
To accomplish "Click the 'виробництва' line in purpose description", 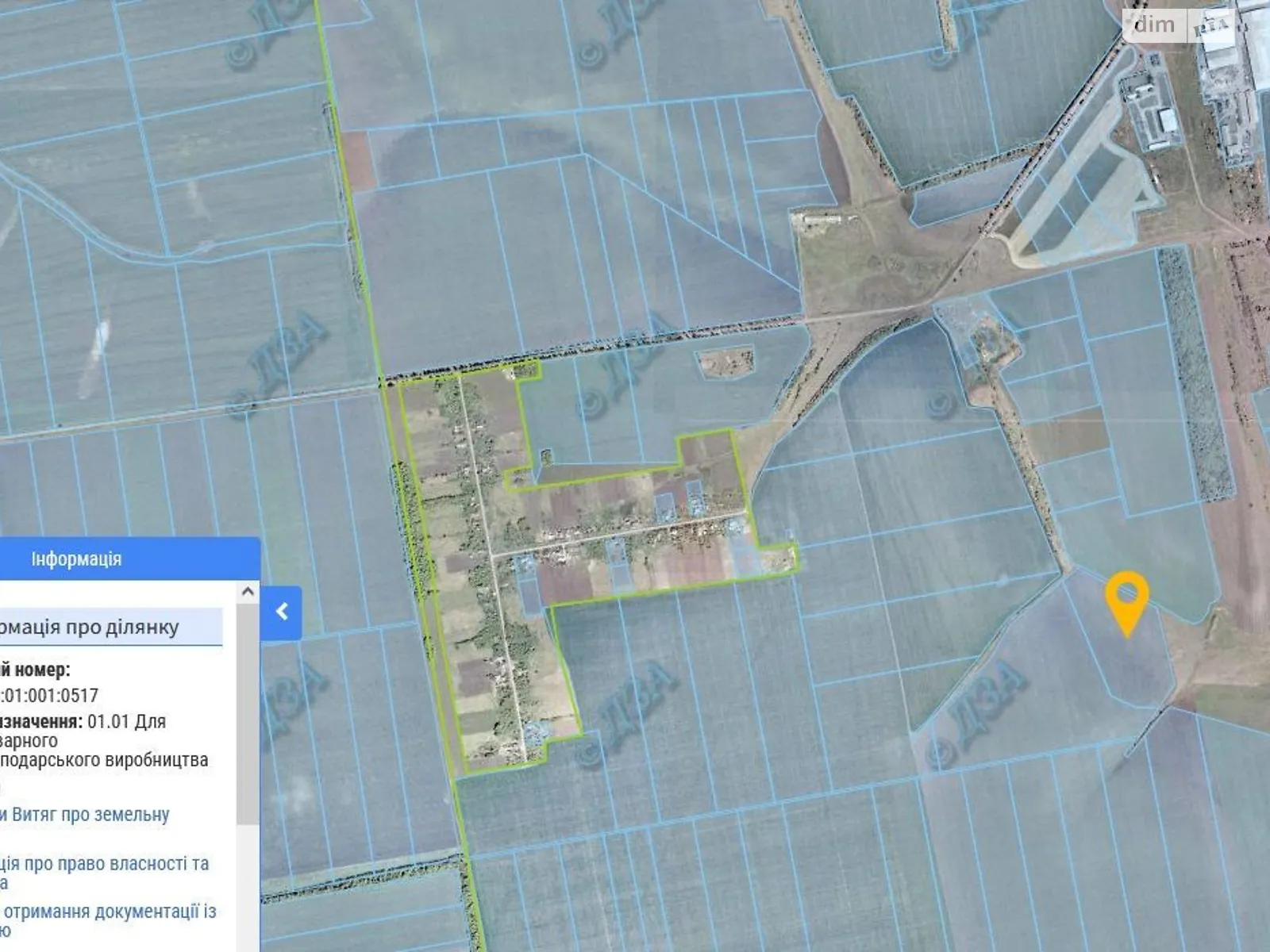I will click(103, 759).
